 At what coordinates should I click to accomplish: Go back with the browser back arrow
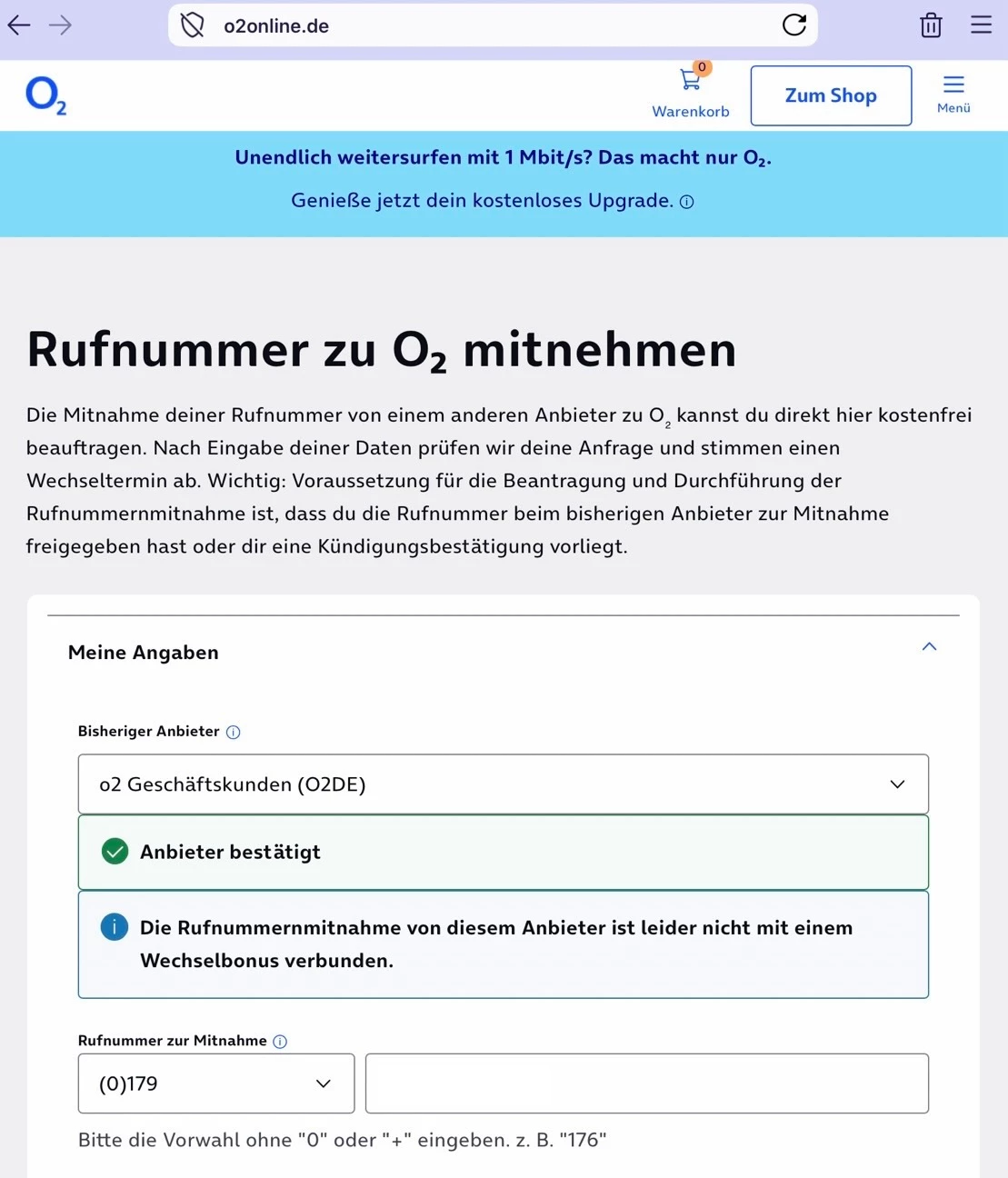coord(19,25)
